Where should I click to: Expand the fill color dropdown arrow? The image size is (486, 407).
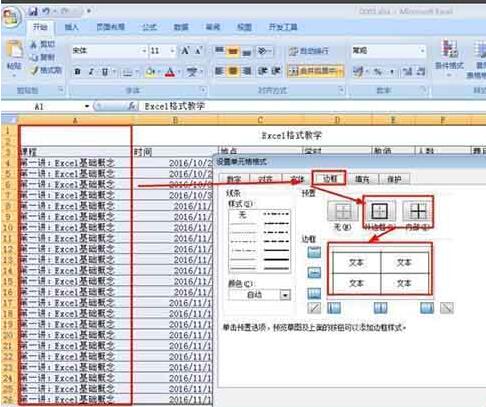click(159, 72)
